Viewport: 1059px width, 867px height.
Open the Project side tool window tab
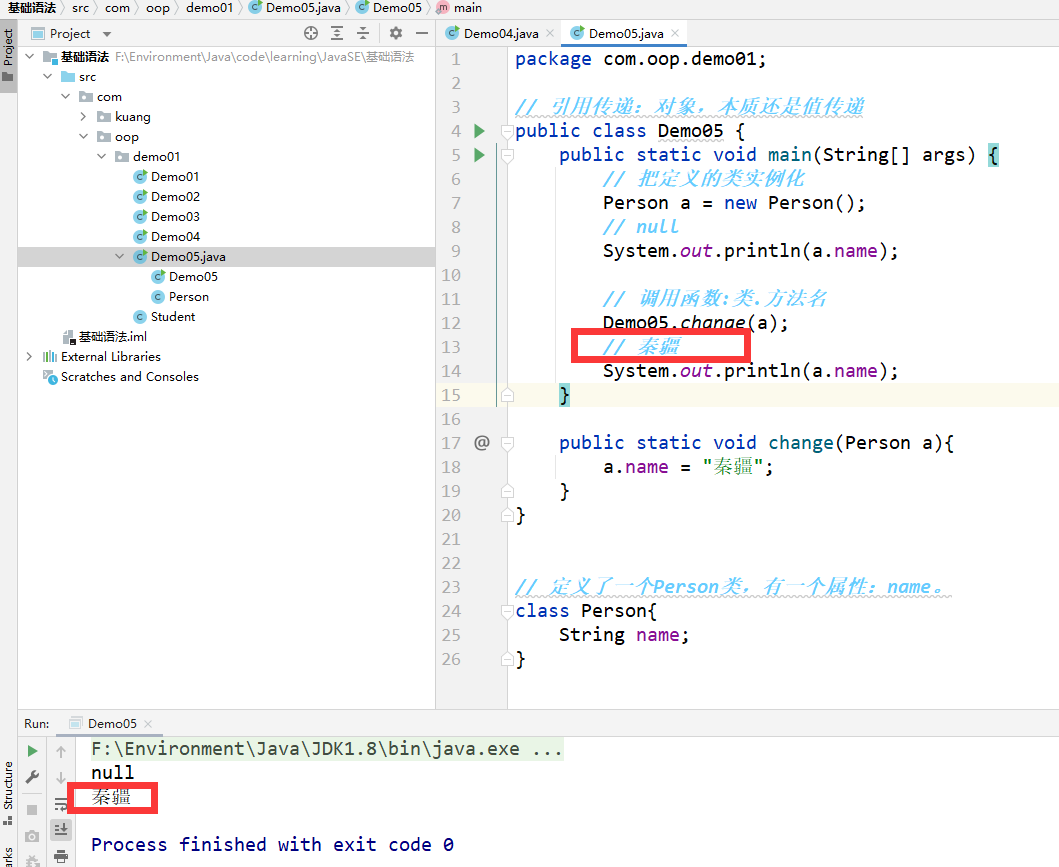8,54
